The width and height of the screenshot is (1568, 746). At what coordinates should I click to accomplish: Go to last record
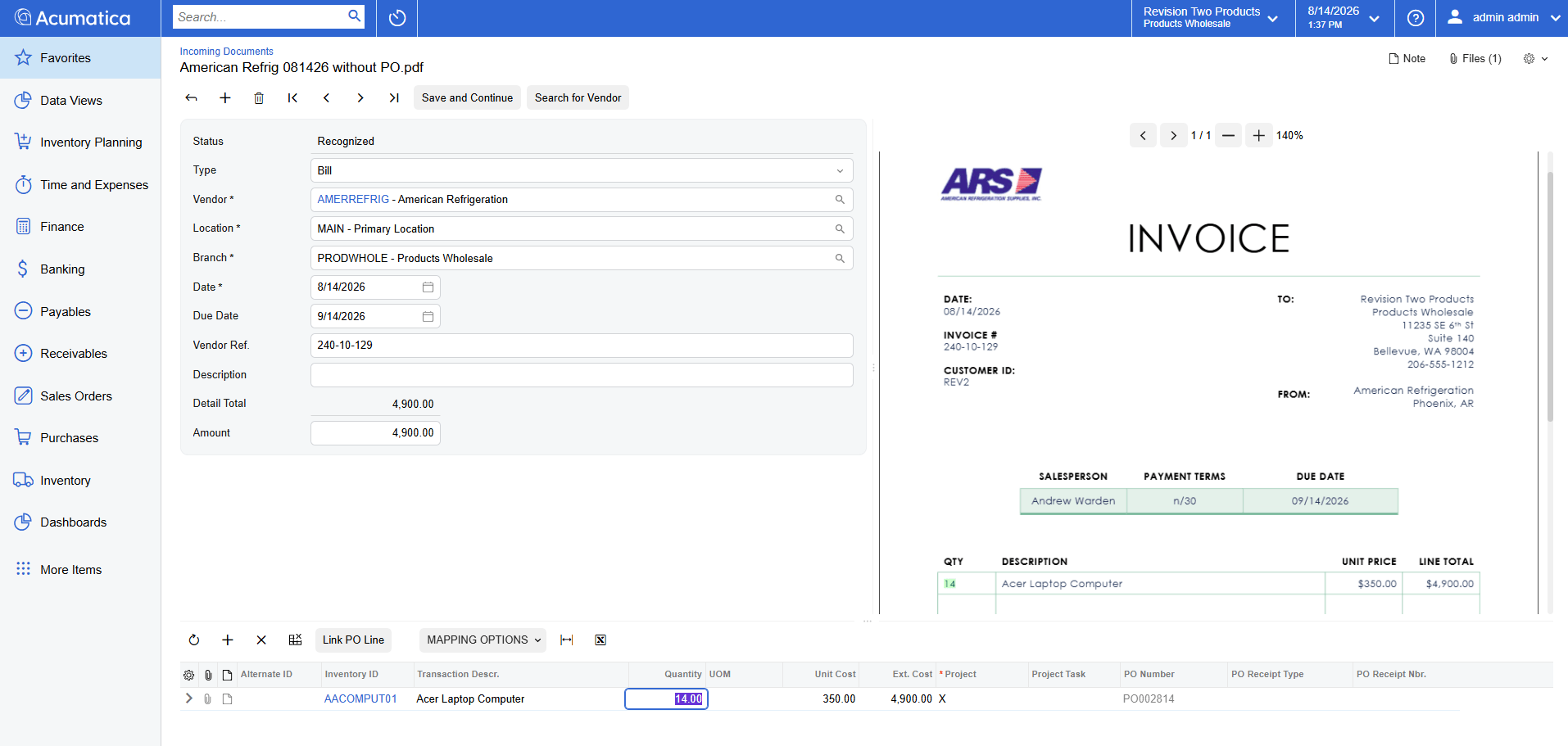tap(394, 97)
